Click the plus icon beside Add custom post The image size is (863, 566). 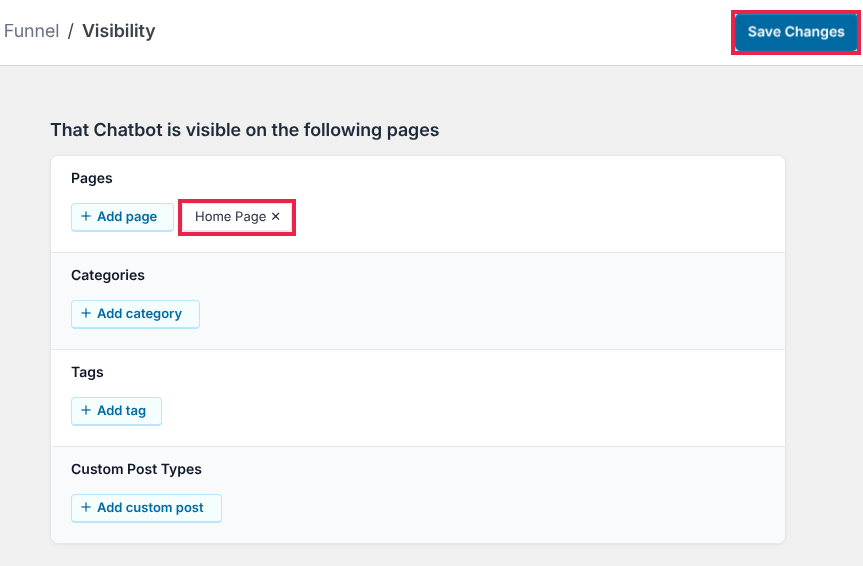point(86,508)
